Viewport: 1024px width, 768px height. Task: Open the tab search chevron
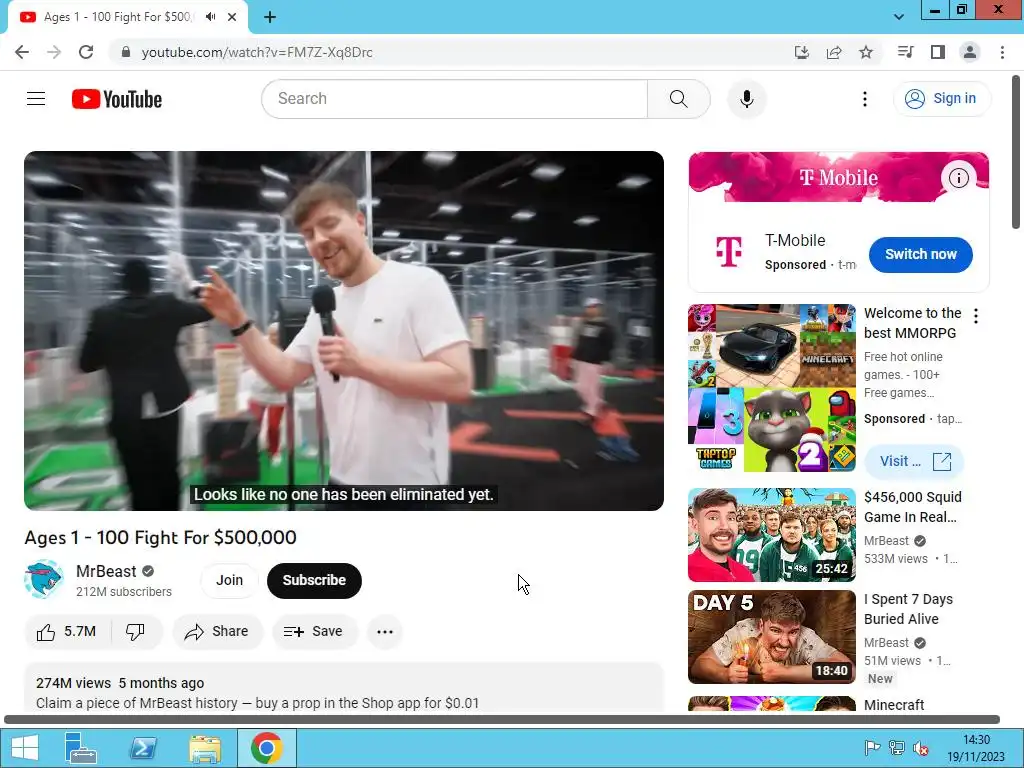(x=899, y=17)
